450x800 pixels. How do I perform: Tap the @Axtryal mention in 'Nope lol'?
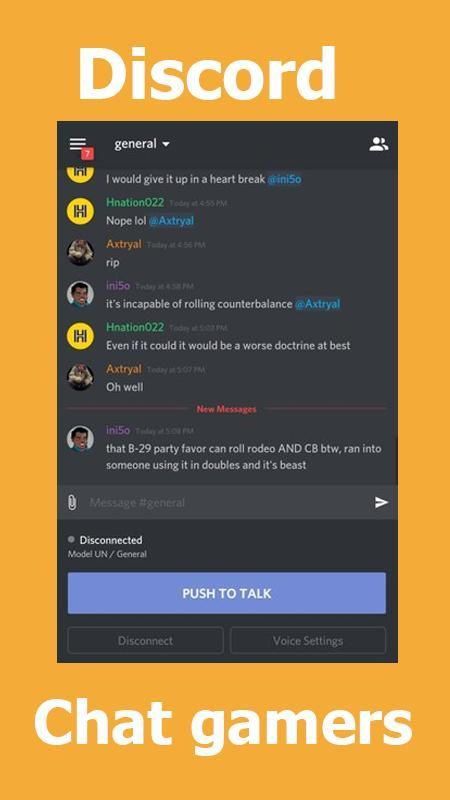click(171, 221)
